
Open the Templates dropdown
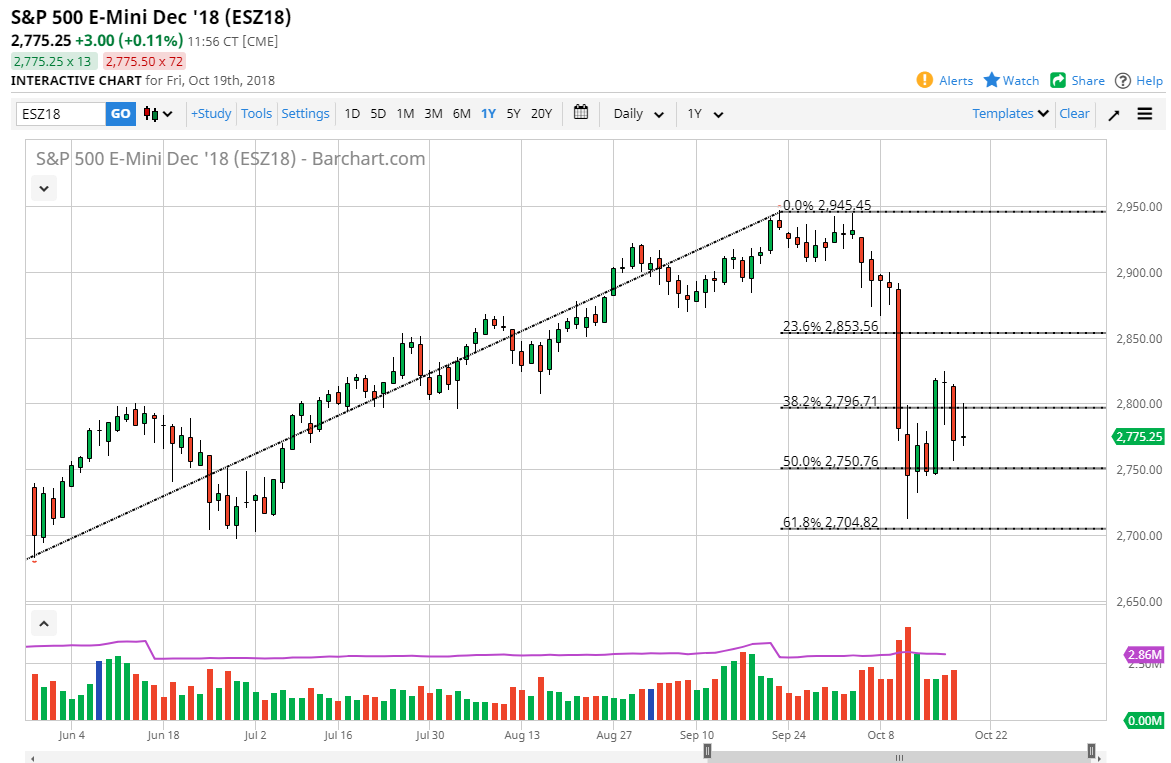pyautogui.click(x=1009, y=113)
